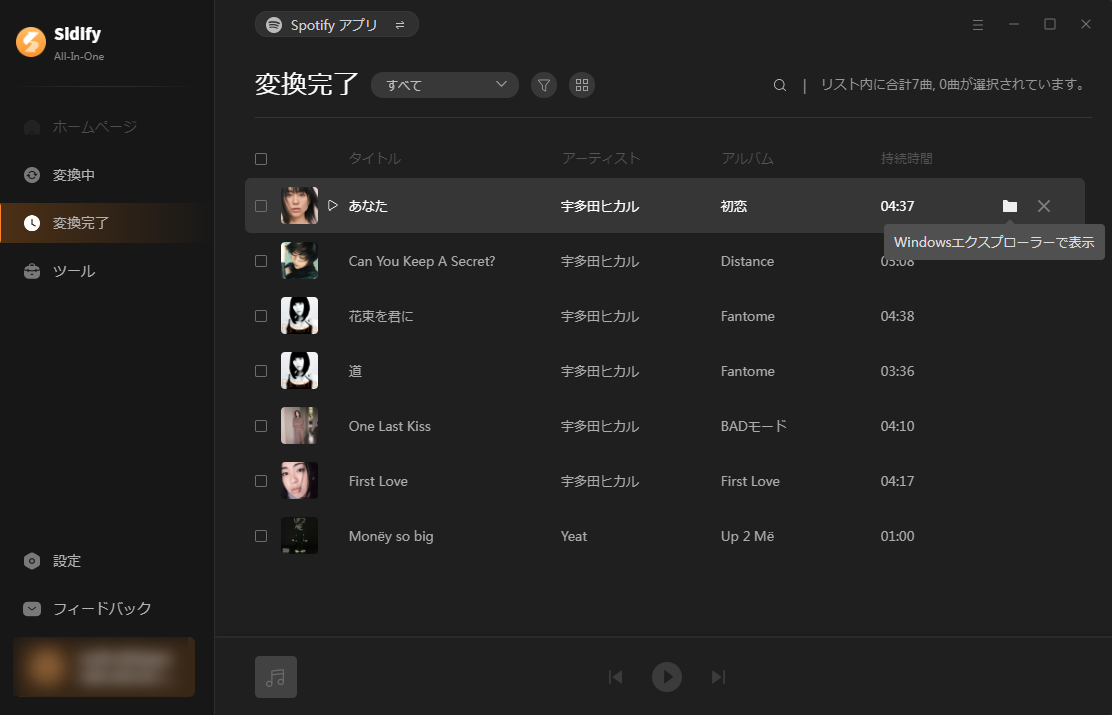Check the box for One Last Kiss
Screen dimensions: 1112x715
261,426
